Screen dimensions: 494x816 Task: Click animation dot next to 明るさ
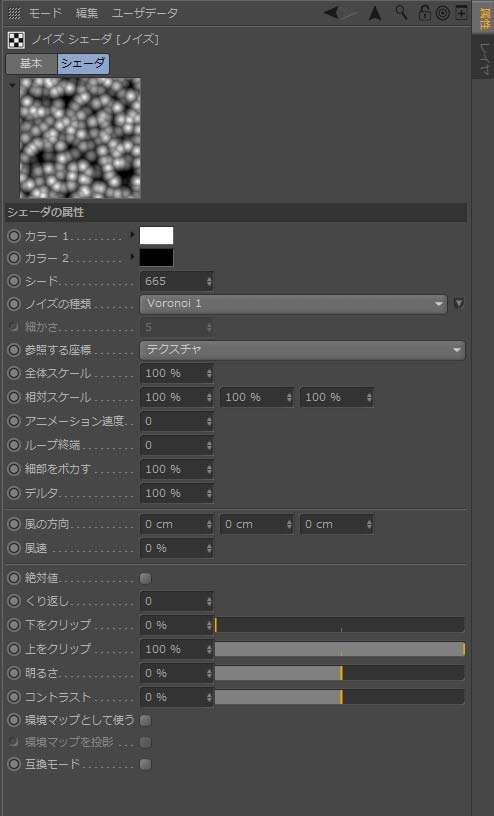coord(14,673)
